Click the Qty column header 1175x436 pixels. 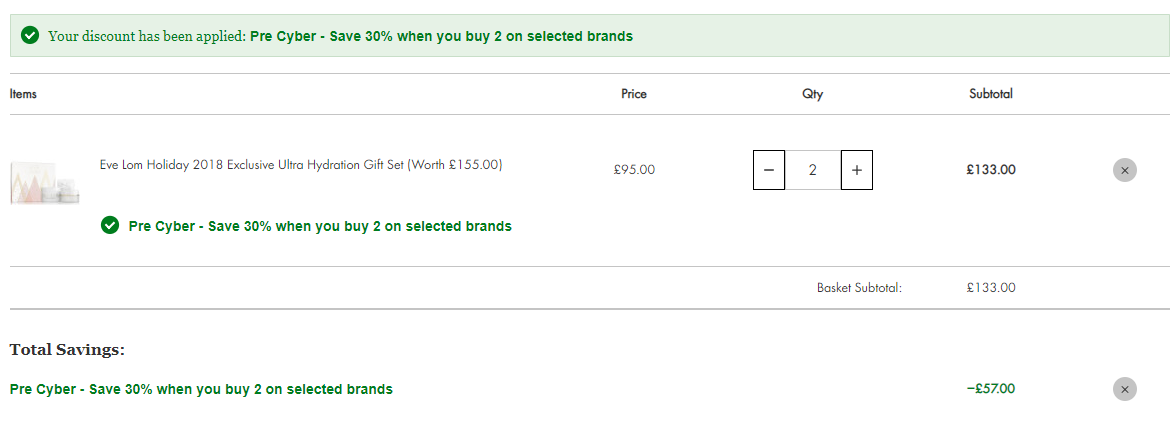tap(812, 94)
